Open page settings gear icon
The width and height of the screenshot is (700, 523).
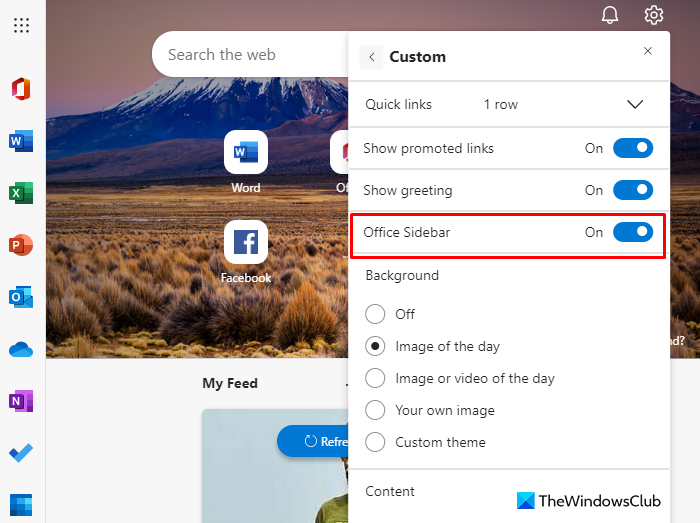pos(654,15)
